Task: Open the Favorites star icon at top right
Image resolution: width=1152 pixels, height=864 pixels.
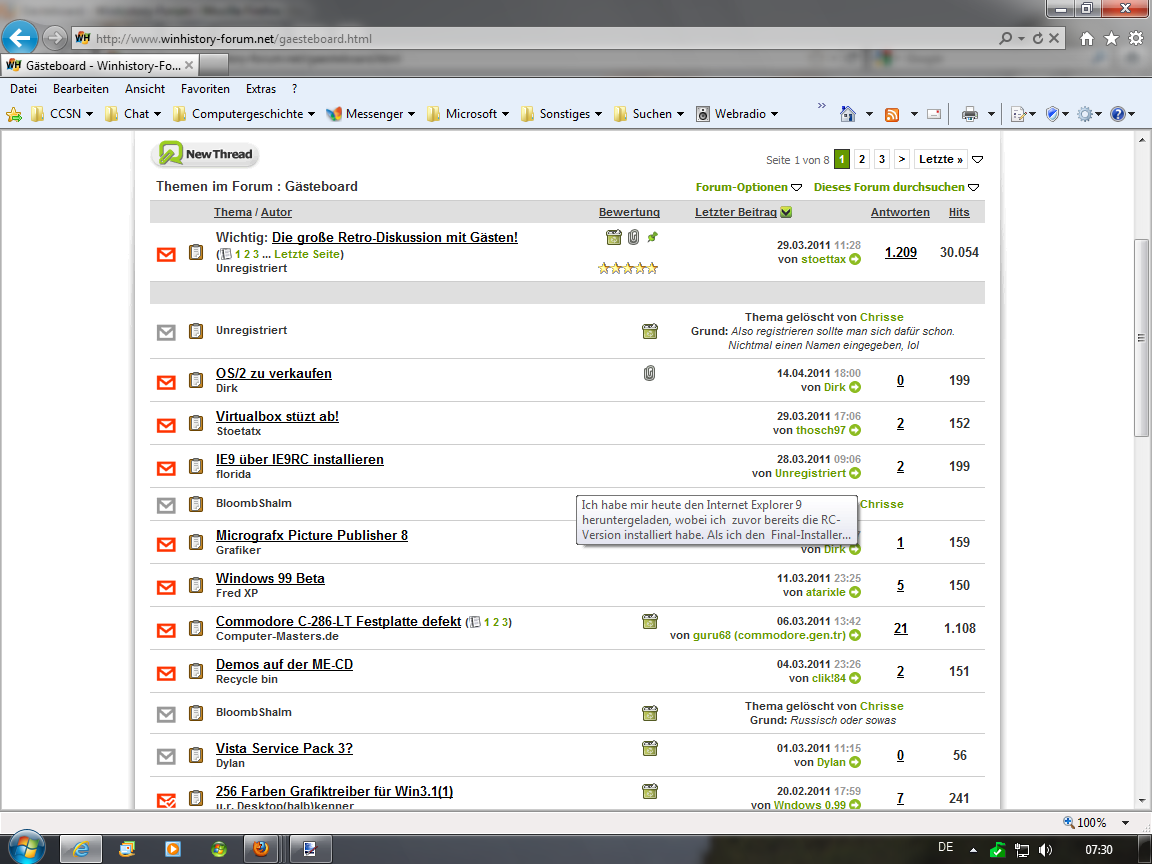Action: pos(1111,39)
